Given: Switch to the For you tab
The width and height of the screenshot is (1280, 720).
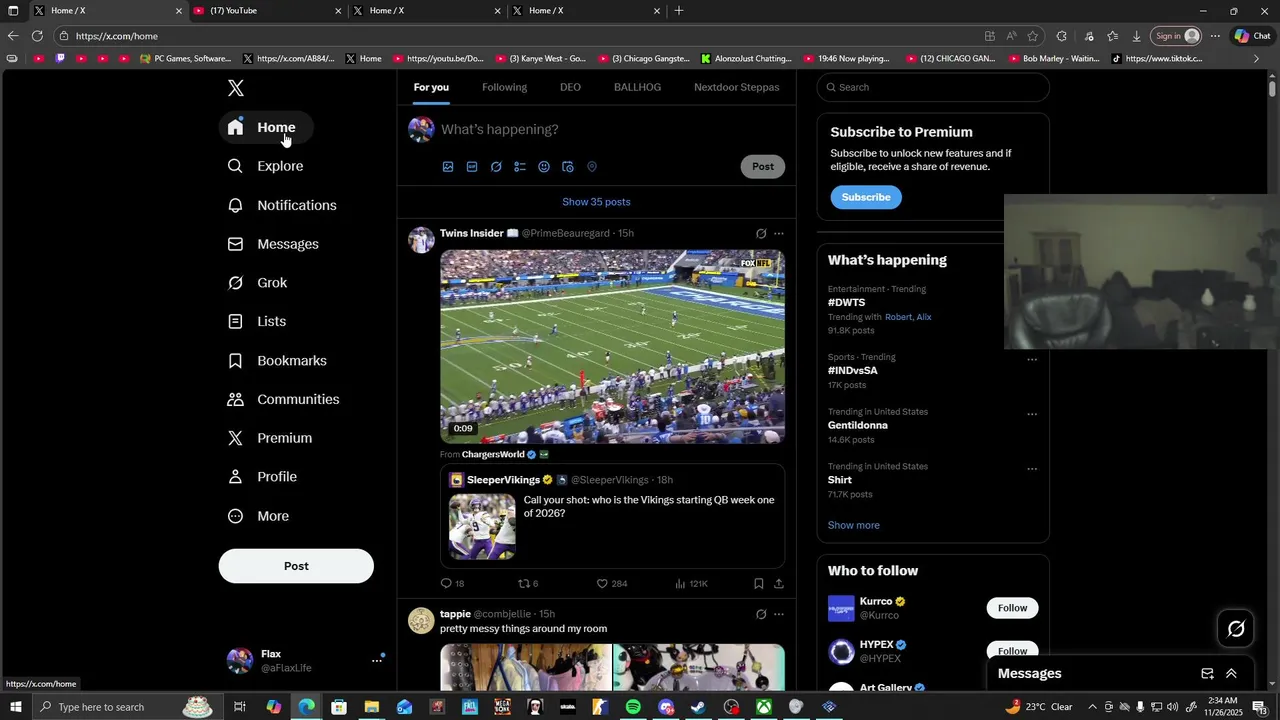Looking at the screenshot, I should click(x=431, y=87).
